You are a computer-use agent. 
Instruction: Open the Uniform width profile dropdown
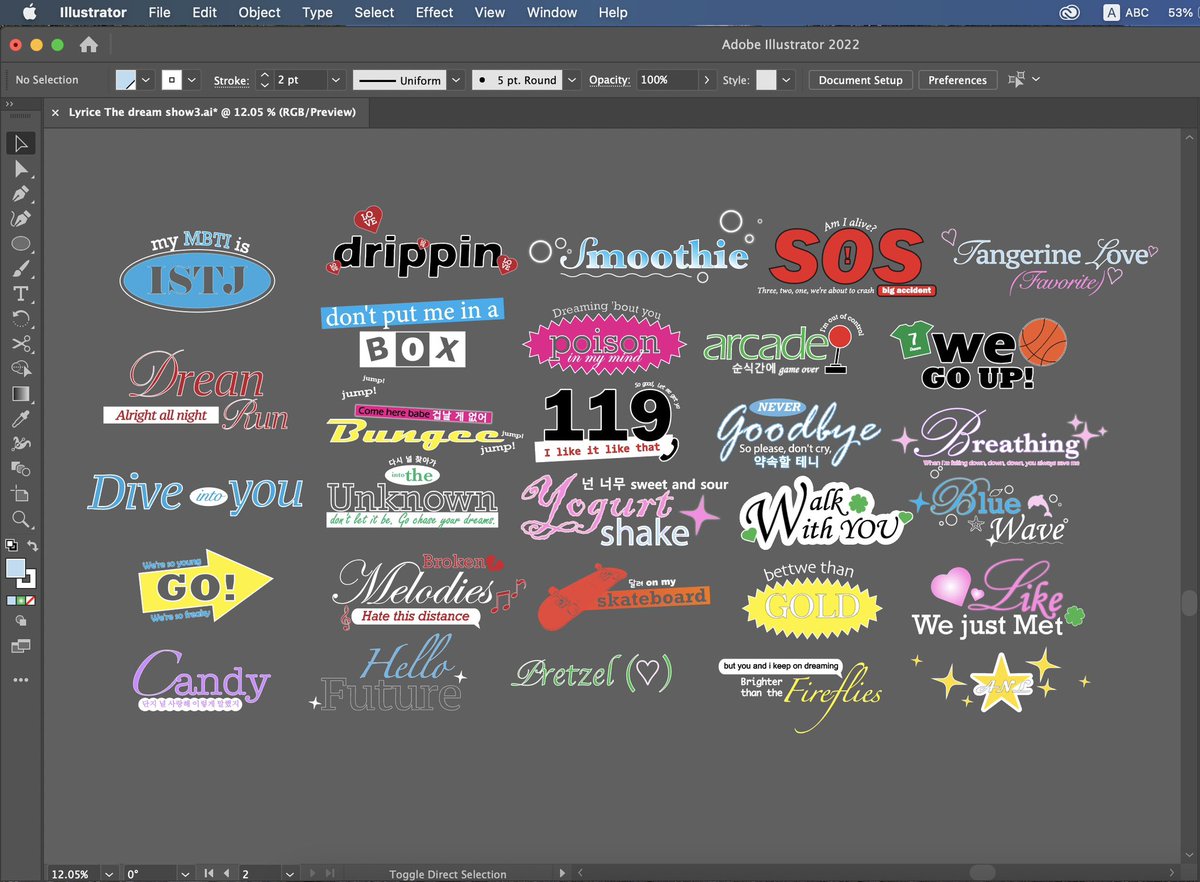point(456,79)
